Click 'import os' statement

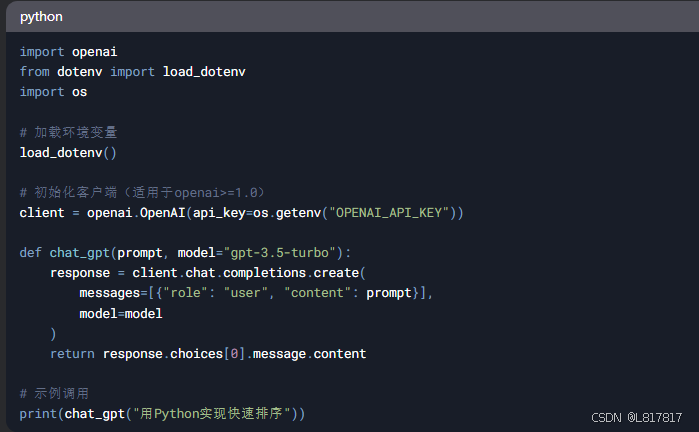tap(53, 92)
